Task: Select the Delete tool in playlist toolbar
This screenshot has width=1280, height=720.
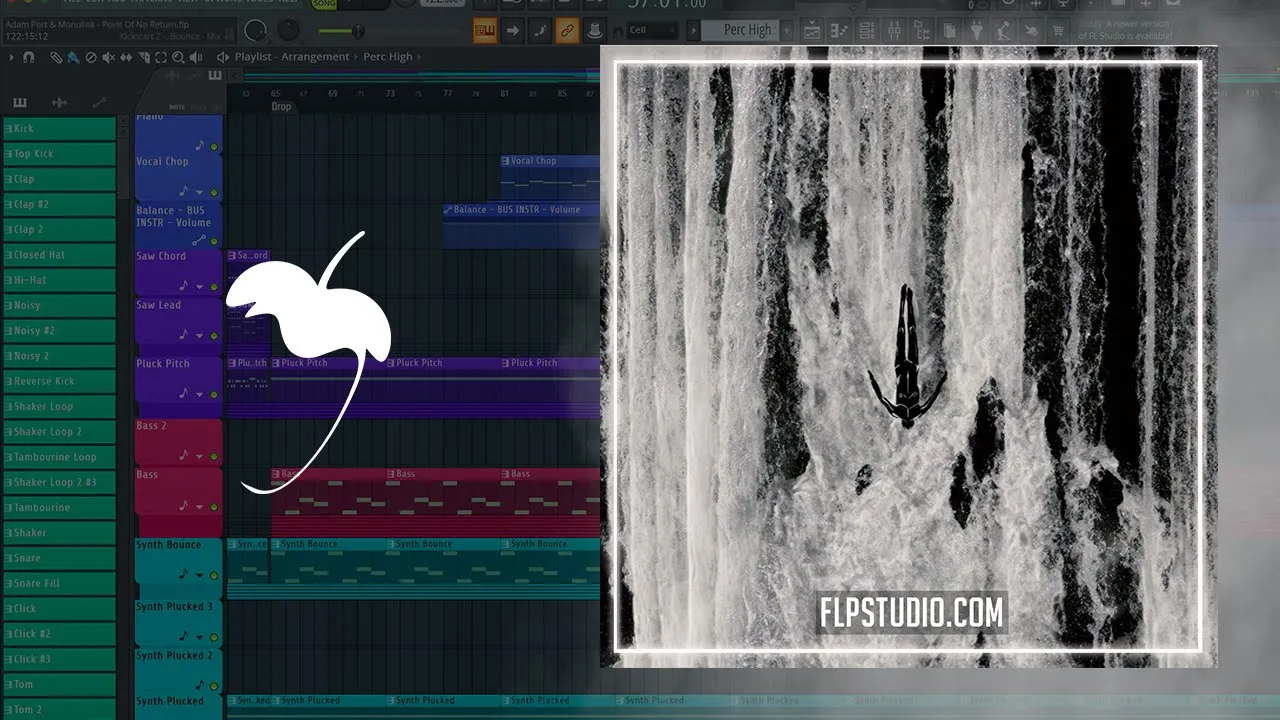Action: point(90,57)
